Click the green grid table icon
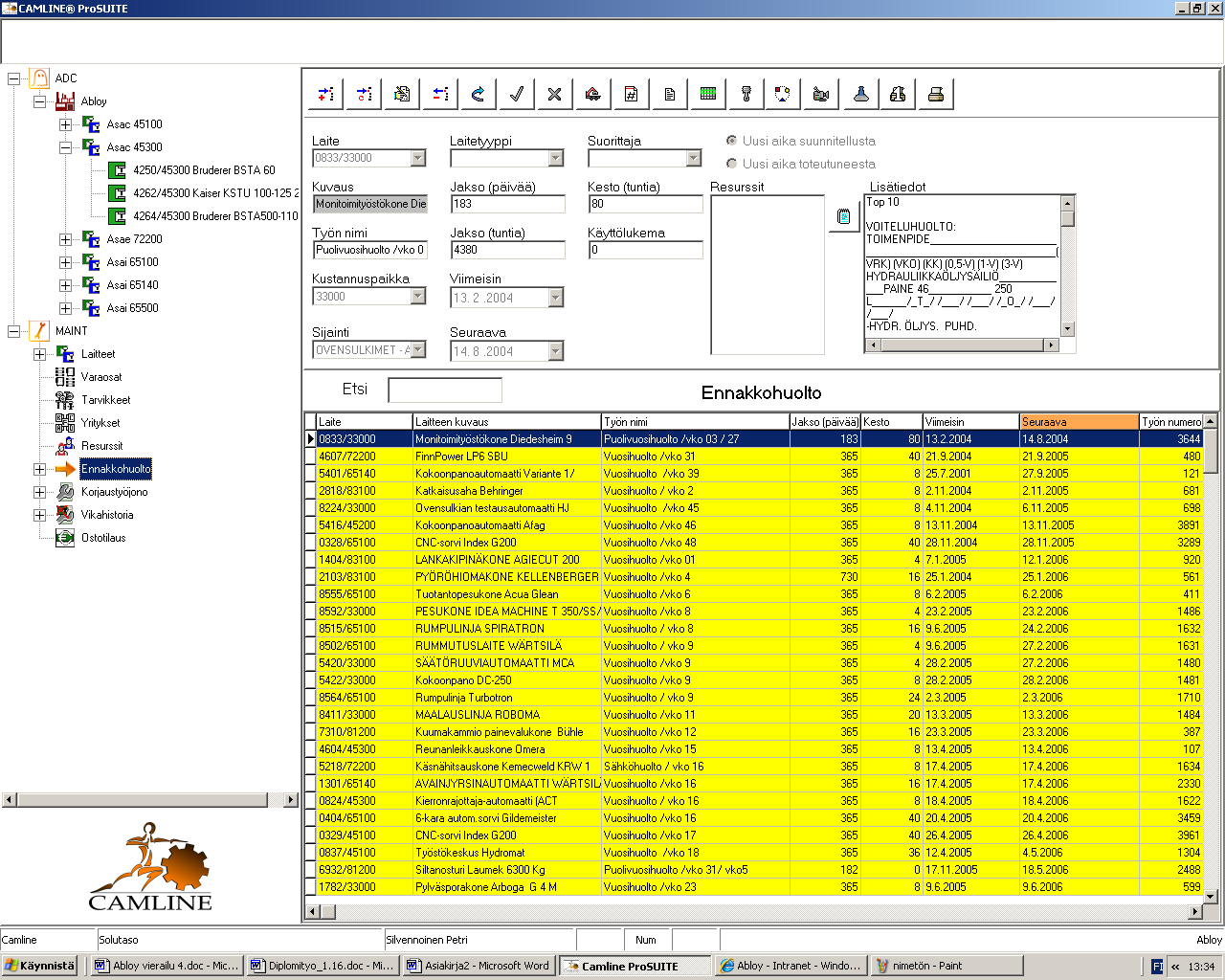Screen dimensions: 1225x980 click(x=708, y=94)
